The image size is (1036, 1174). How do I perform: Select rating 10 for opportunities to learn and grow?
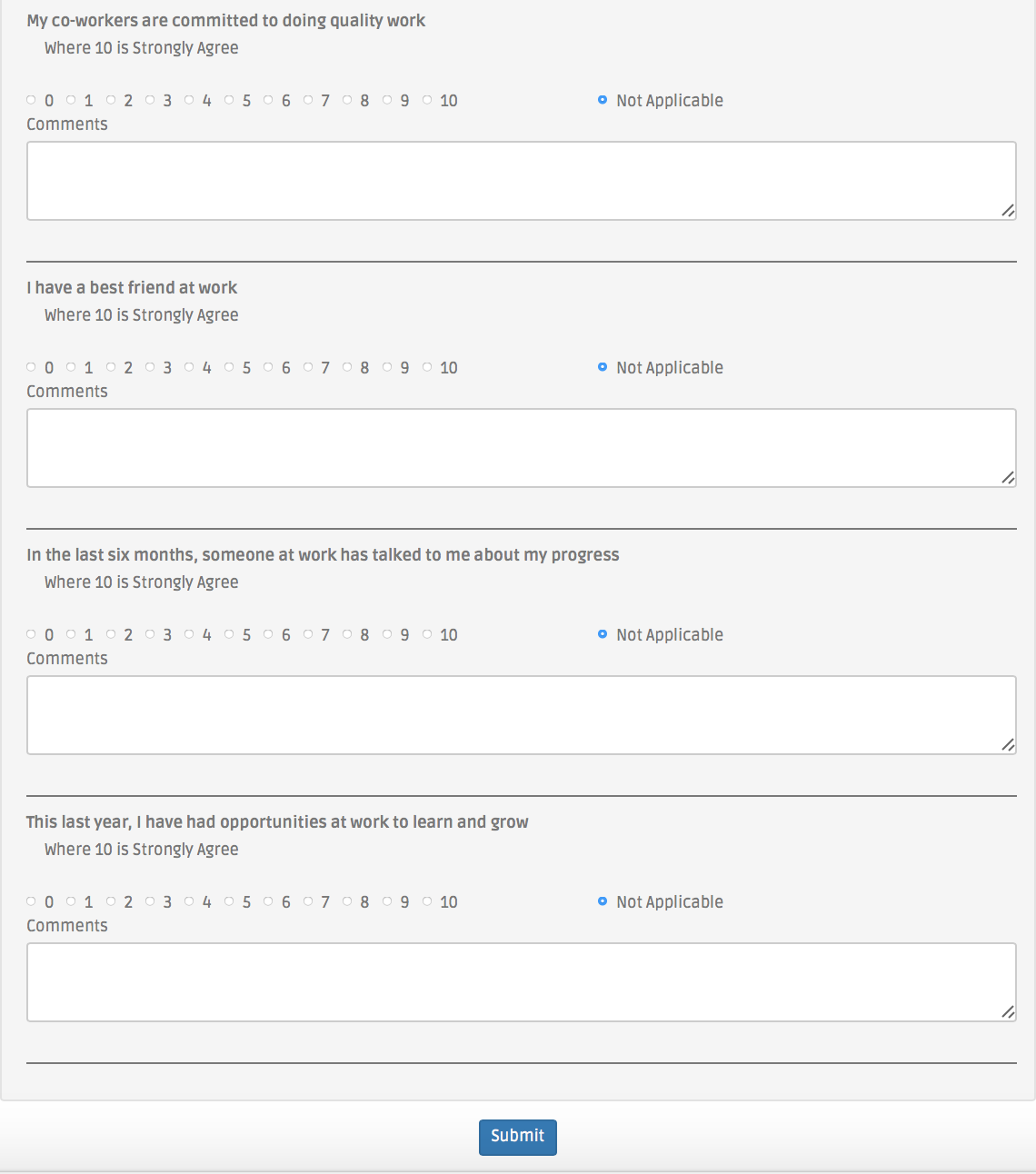tap(427, 901)
